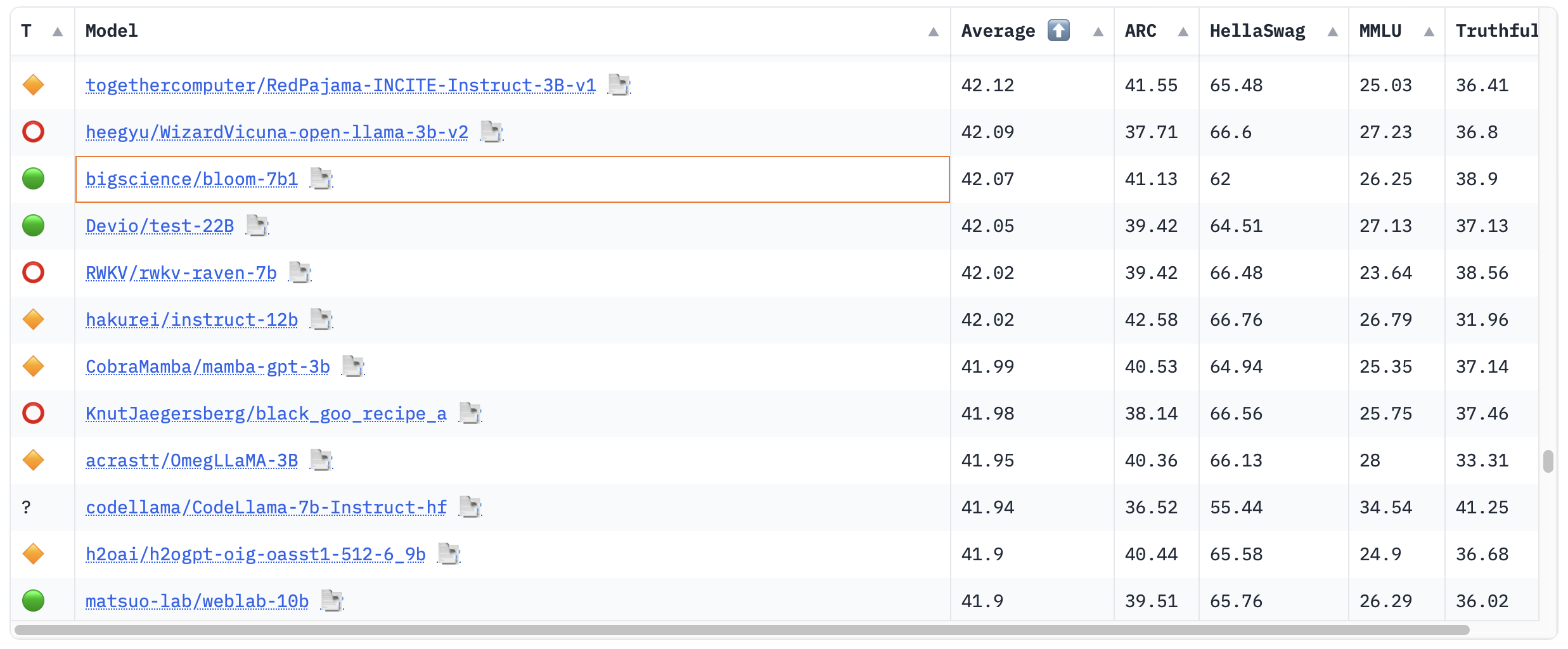Open the KnutJaegersberg/black_goo_recipe_a link

(266, 414)
